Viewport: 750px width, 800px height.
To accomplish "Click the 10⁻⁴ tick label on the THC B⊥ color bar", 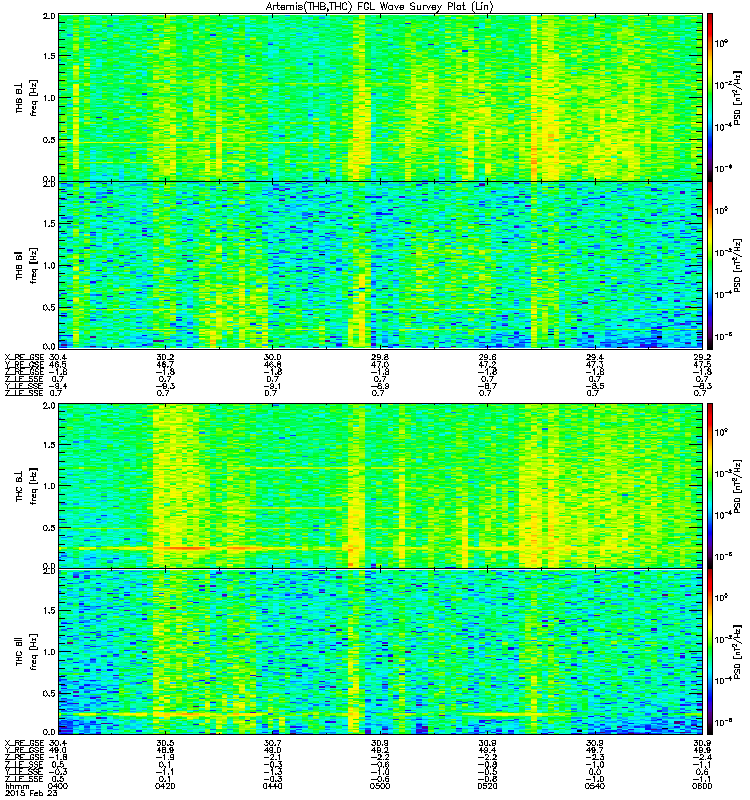I will click(x=721, y=514).
